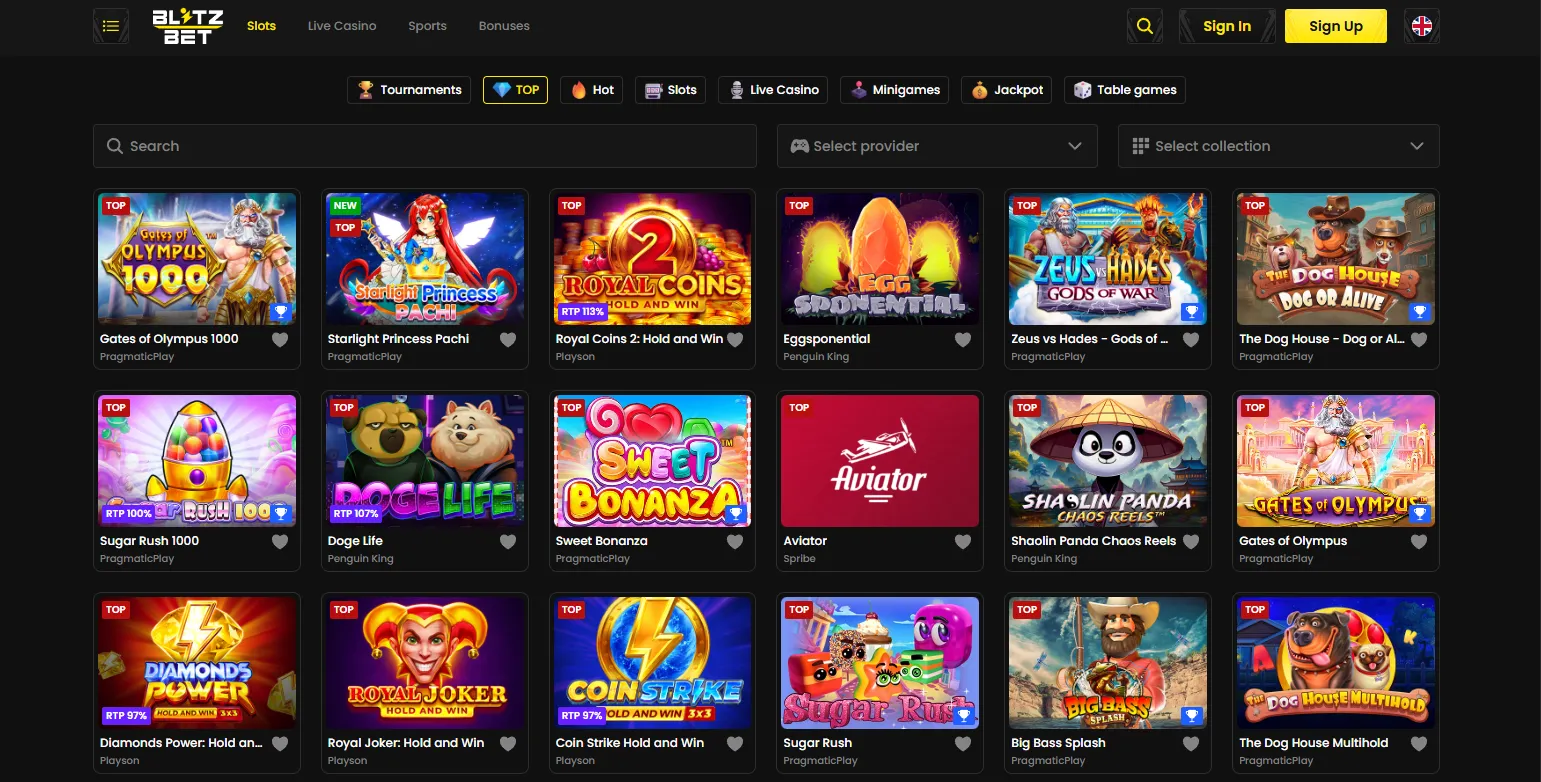Viewport: 1541px width, 782px height.
Task: Toggle favorite heart for Aviator
Action: 963,542
